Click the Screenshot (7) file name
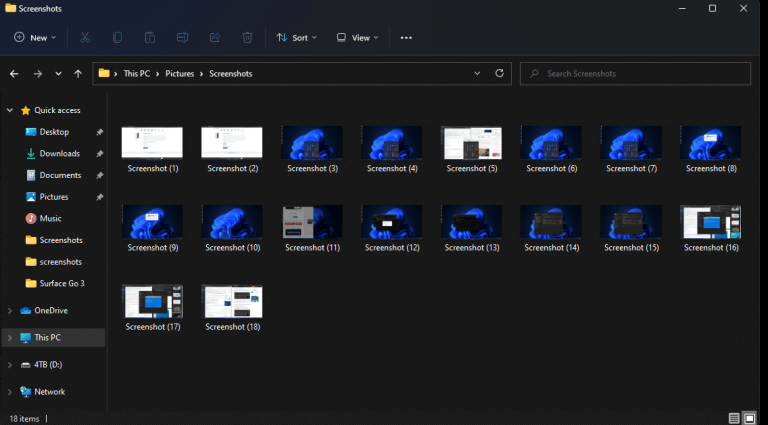This screenshot has height=425, width=768. 631,168
